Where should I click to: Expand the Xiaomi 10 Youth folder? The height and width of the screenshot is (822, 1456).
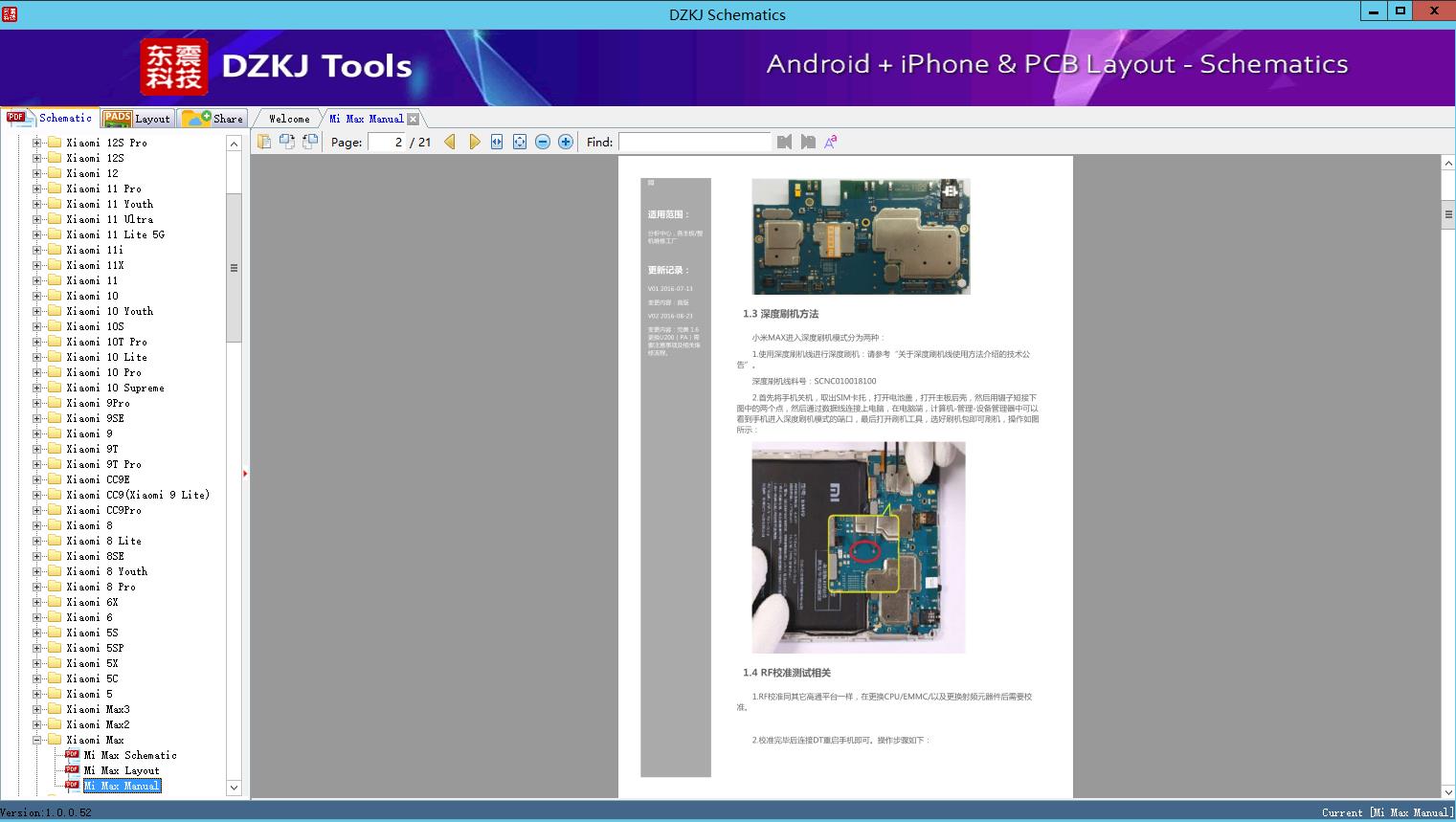point(36,311)
